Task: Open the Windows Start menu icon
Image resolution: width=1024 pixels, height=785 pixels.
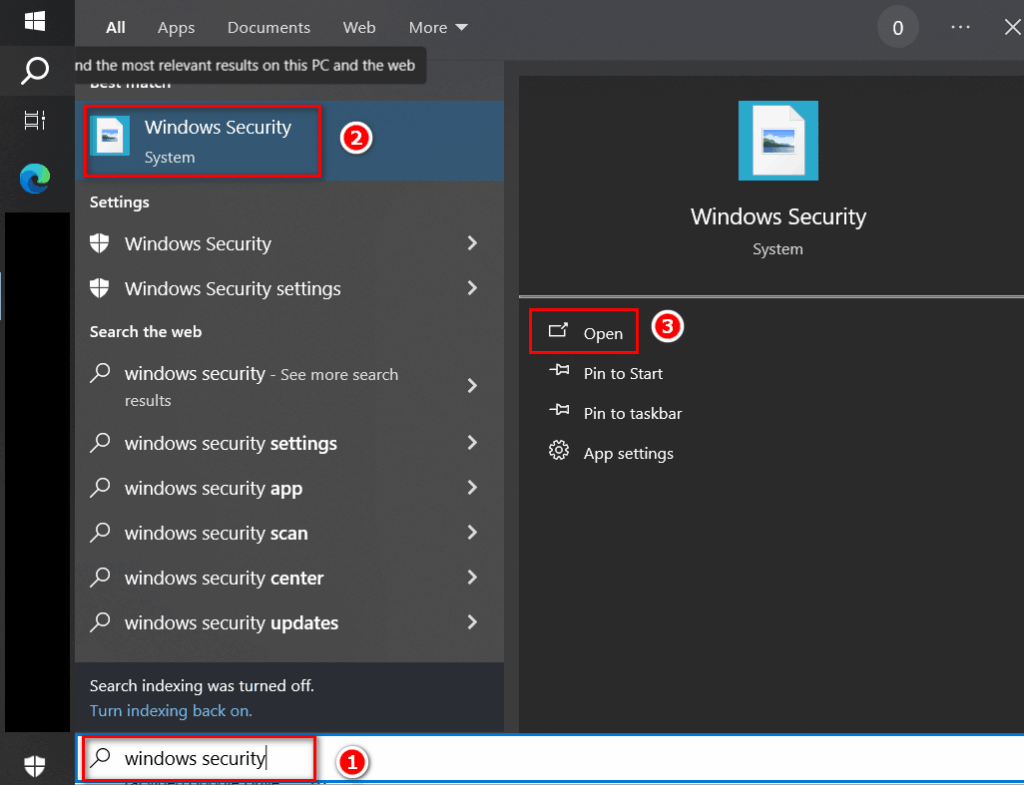Action: pos(35,21)
